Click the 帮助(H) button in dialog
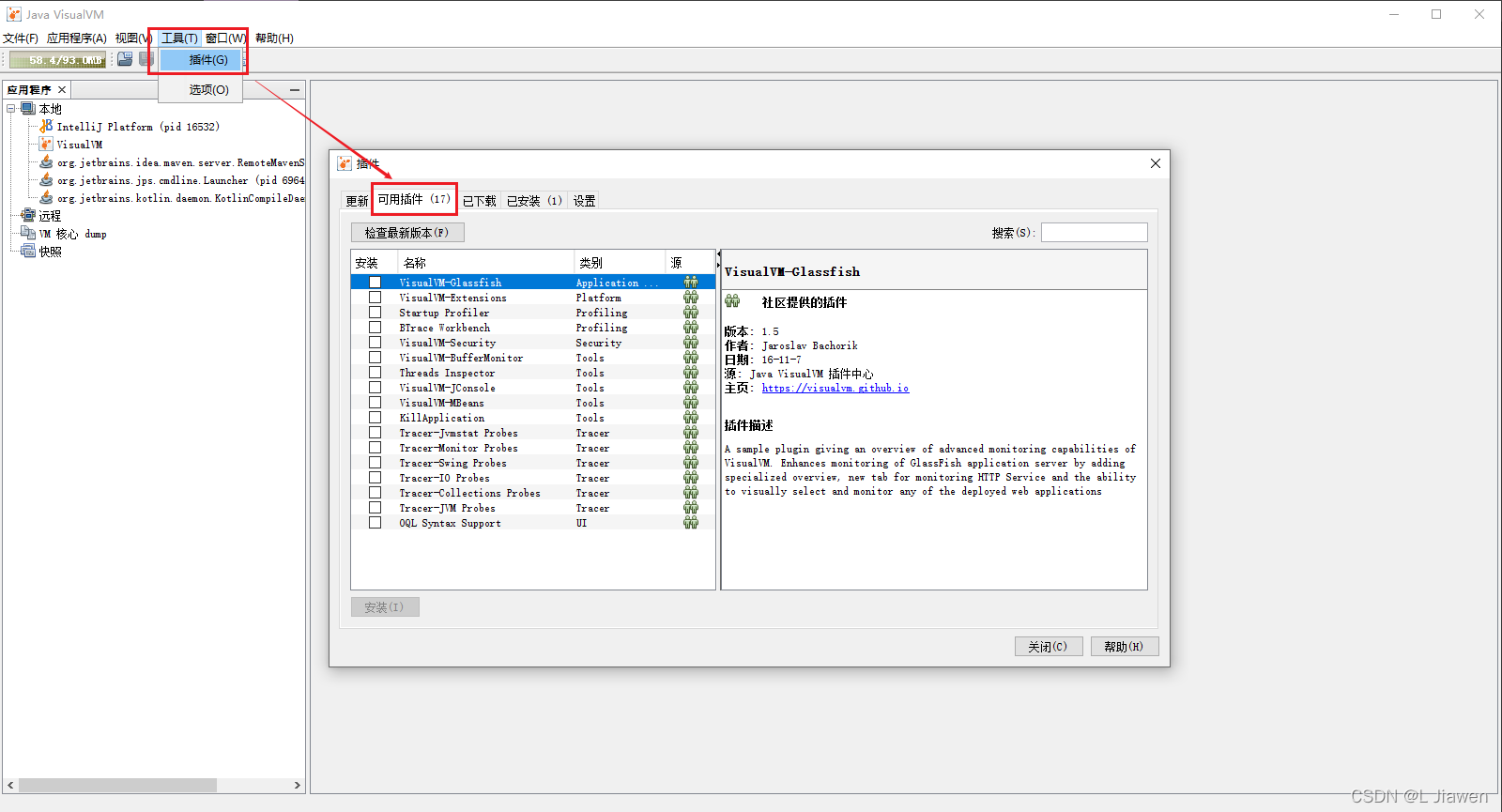This screenshot has height=812, width=1502. (x=1125, y=646)
